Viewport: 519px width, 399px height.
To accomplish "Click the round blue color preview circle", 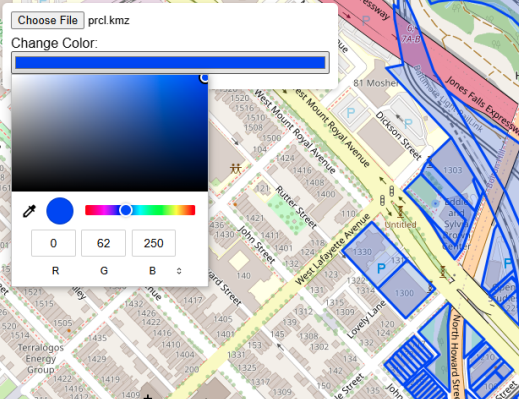I will (60, 211).
